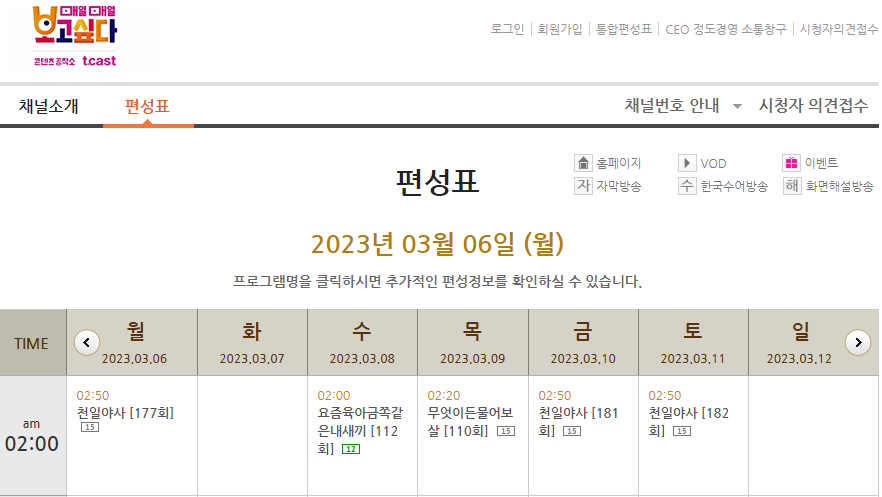Select the 목 2023.03.09 column header

coord(472,342)
